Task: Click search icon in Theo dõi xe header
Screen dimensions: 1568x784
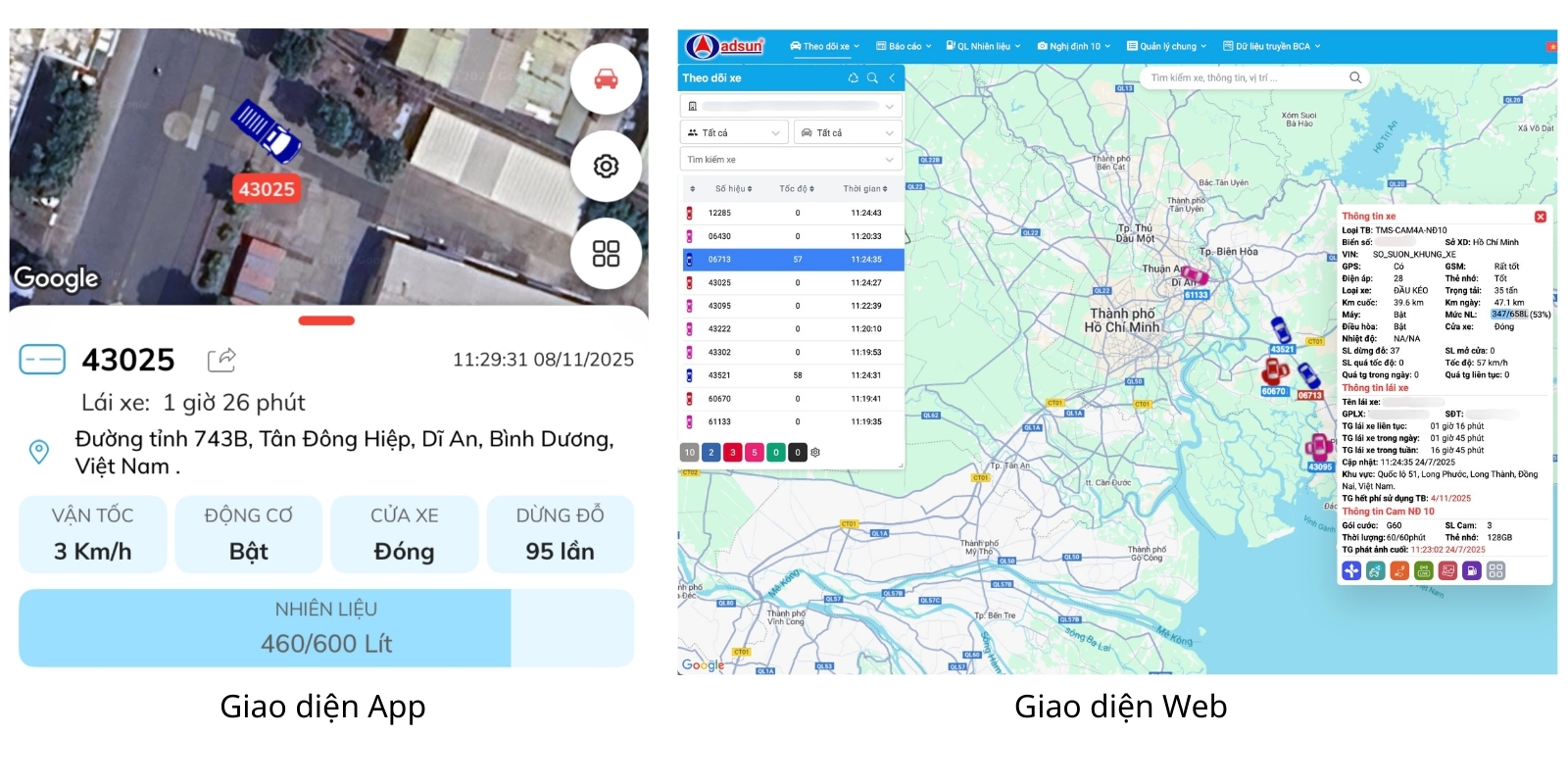Action: (x=872, y=78)
